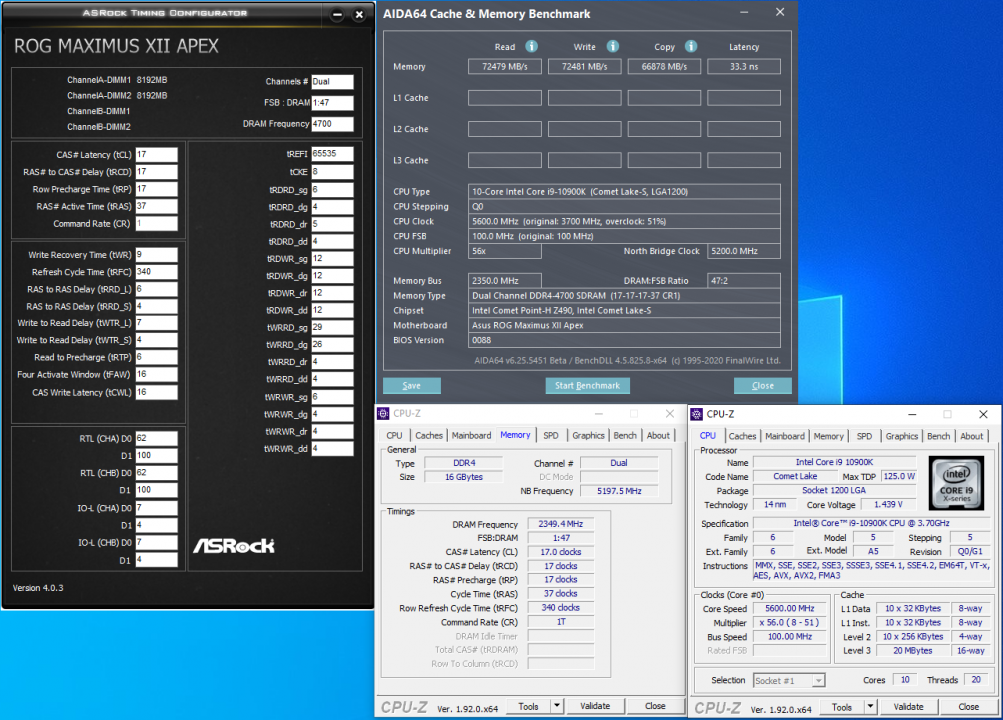Click the Close button in AIDA64
Viewport: 1003px width, 720px height.
pyautogui.click(x=762, y=385)
